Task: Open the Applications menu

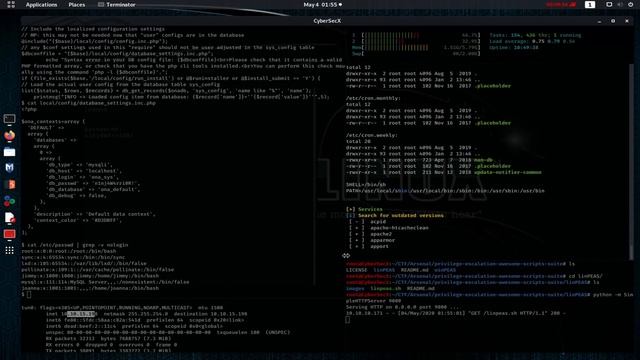Action: click(x=41, y=4)
